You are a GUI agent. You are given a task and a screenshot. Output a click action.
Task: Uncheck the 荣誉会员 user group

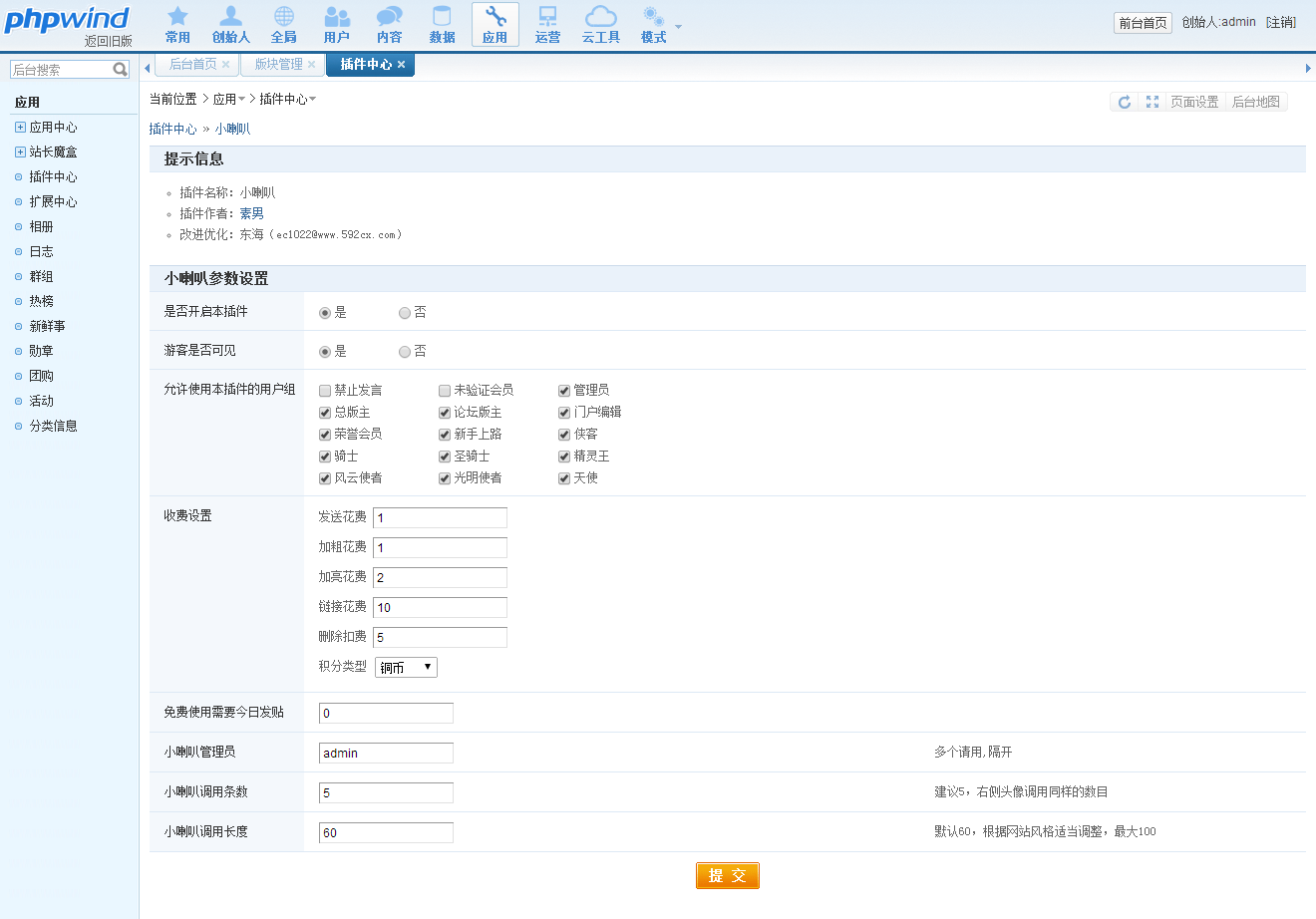click(325, 435)
